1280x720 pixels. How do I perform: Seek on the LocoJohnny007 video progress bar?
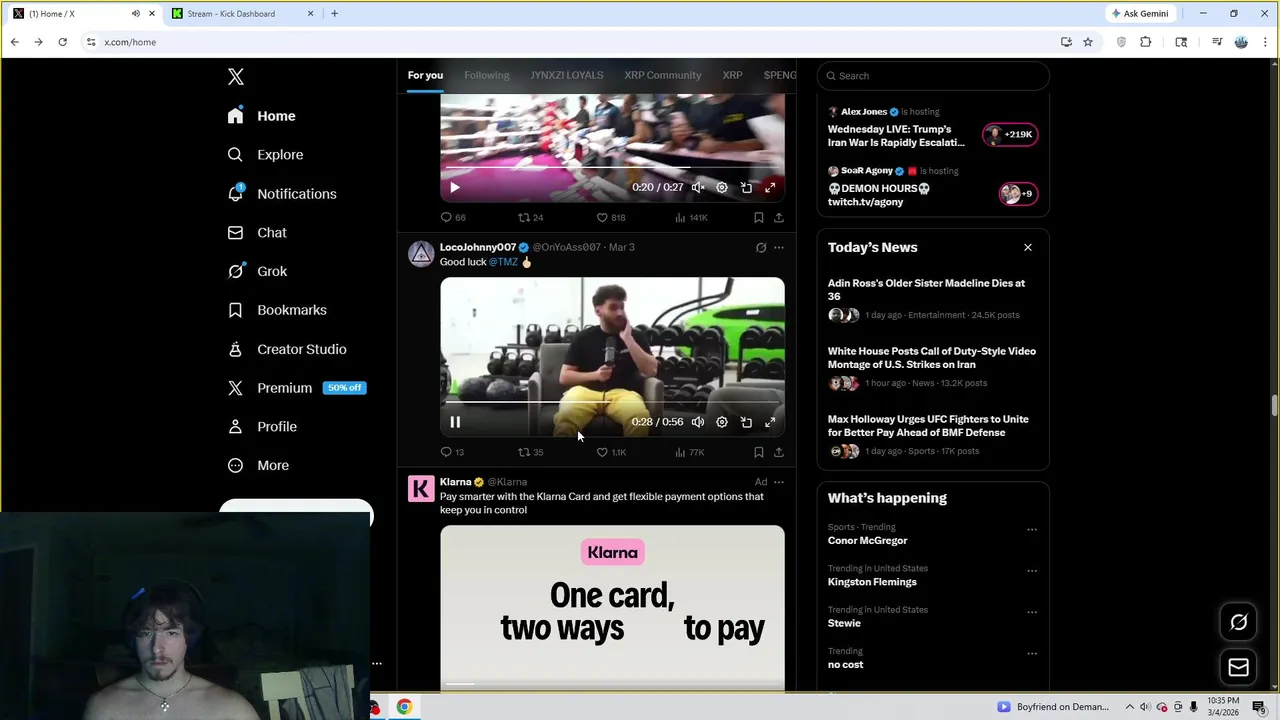612,402
